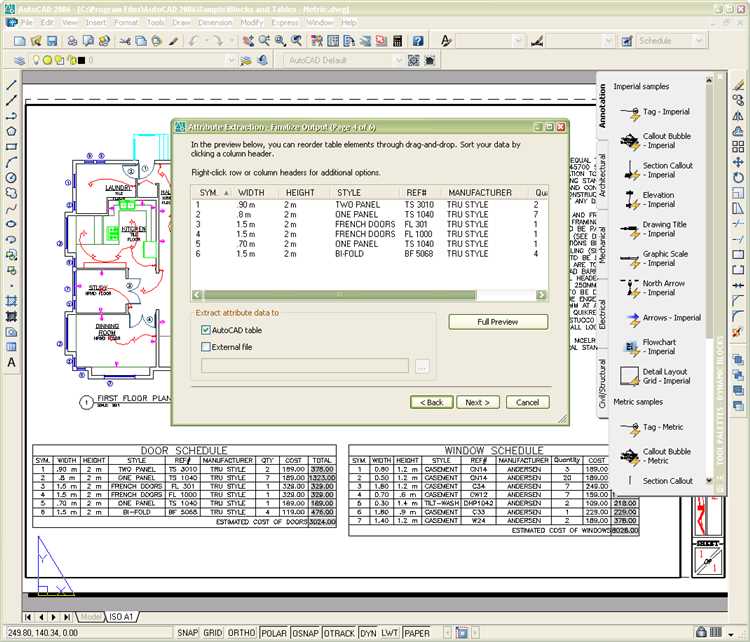Select the Tag - Metric palette block
The height and width of the screenshot is (642, 750).
click(x=651, y=427)
